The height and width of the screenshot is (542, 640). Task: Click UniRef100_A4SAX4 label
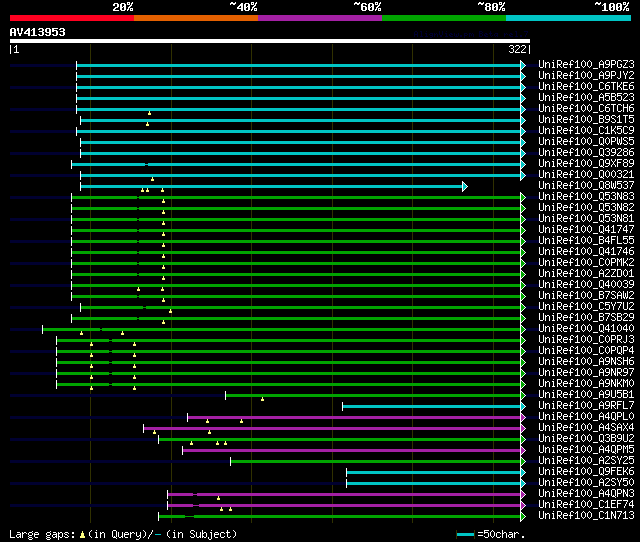[x=586, y=428]
